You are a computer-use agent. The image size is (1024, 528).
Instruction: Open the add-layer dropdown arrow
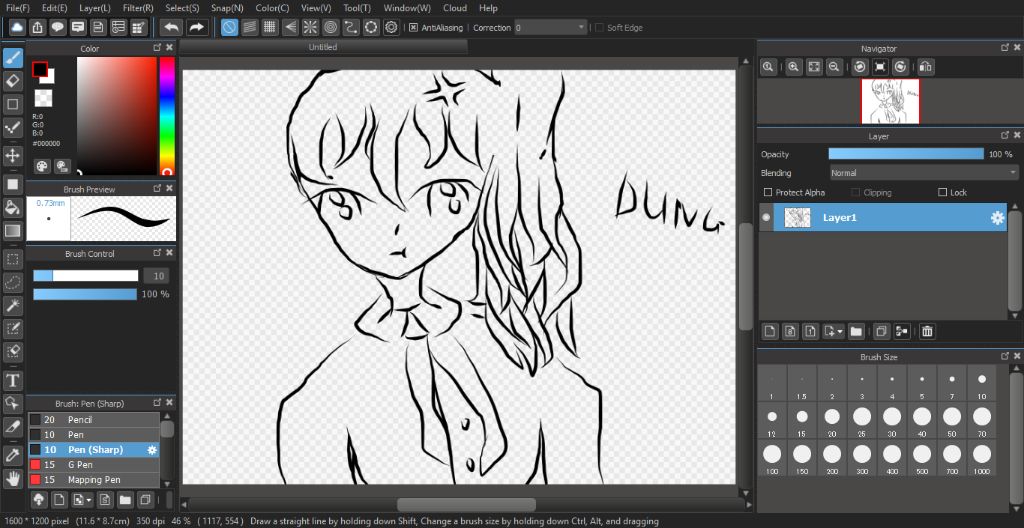click(840, 331)
